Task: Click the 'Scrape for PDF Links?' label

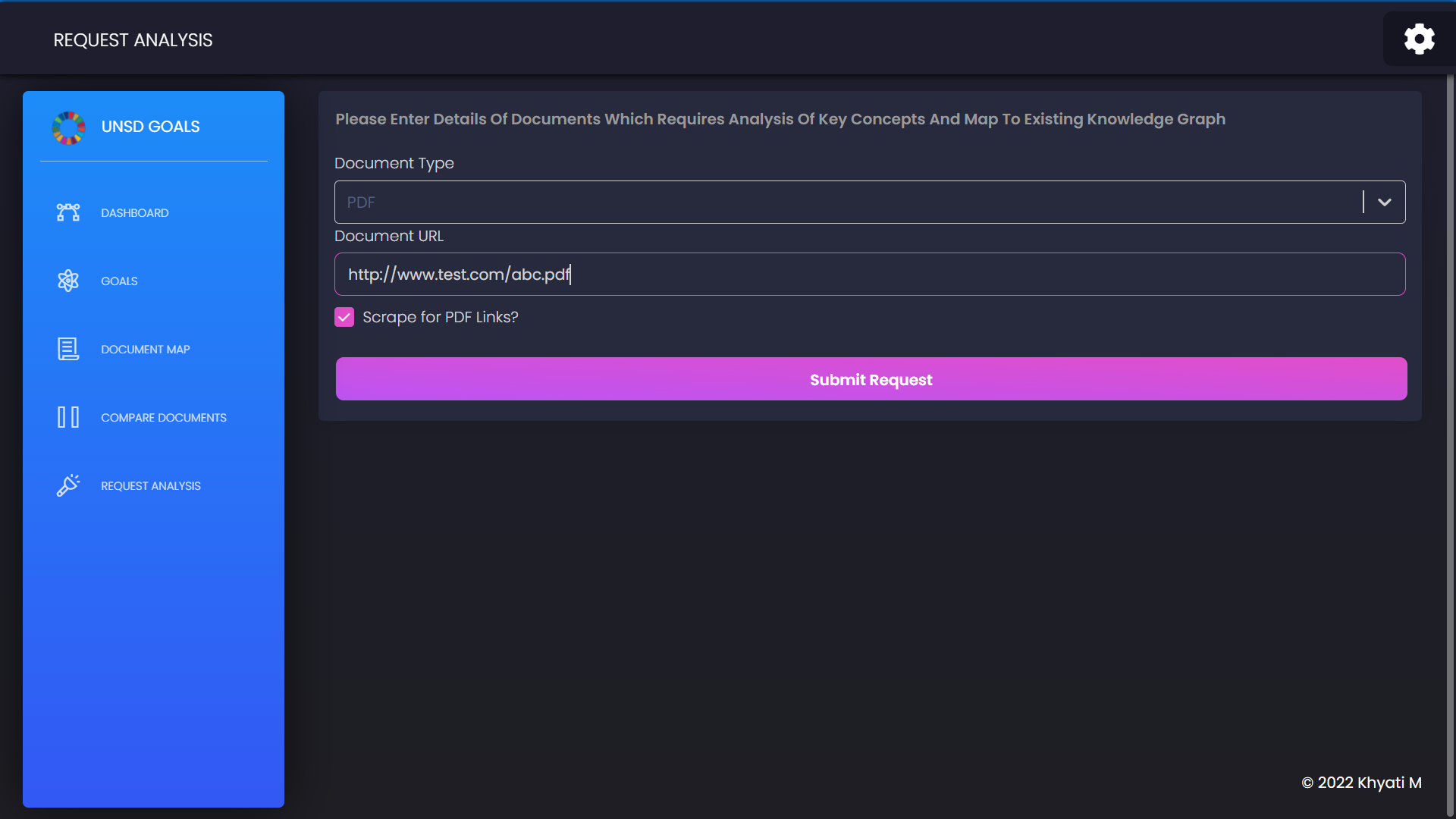Action: 440,317
